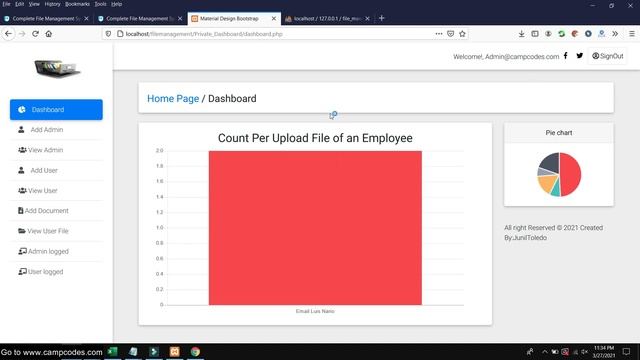Screen dimensions: 640x360
Task: Reload the current page
Action: click(x=36, y=34)
